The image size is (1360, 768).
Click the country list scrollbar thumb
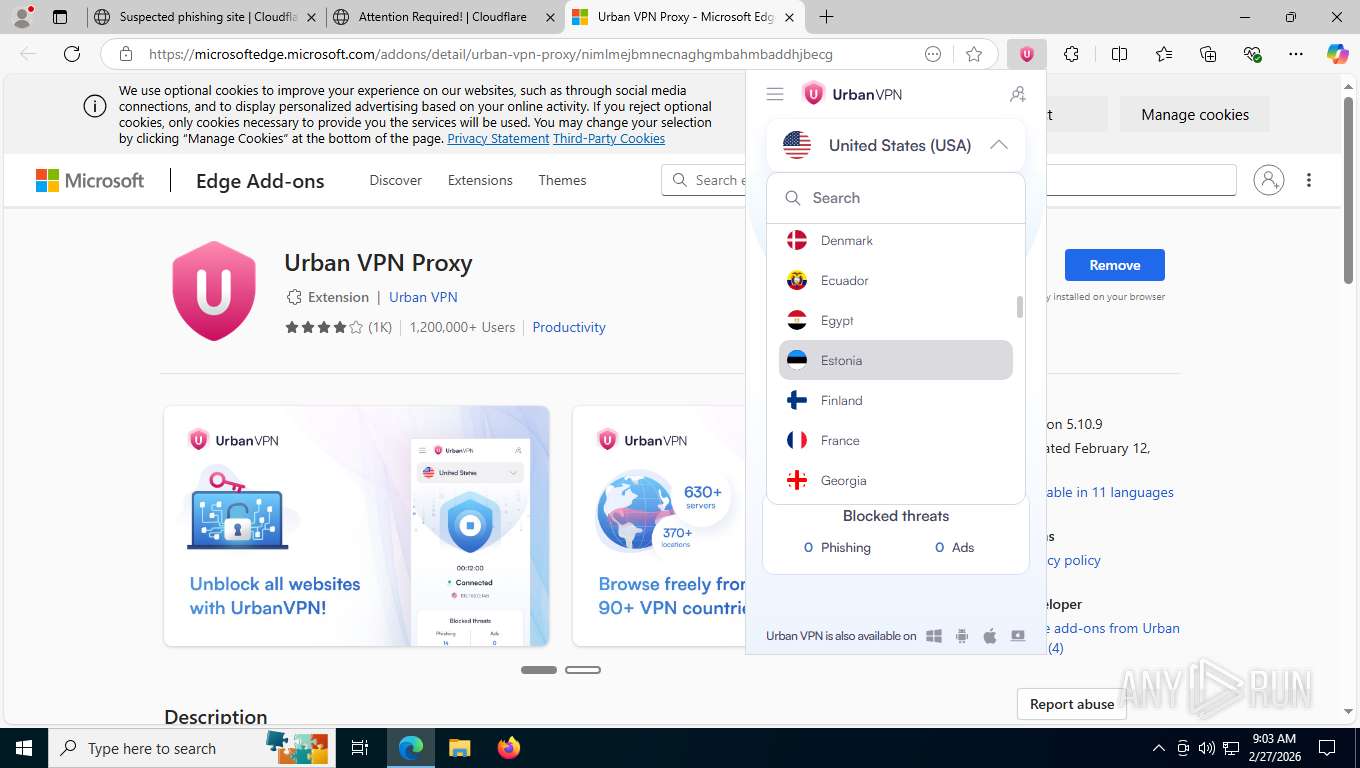(x=1020, y=307)
